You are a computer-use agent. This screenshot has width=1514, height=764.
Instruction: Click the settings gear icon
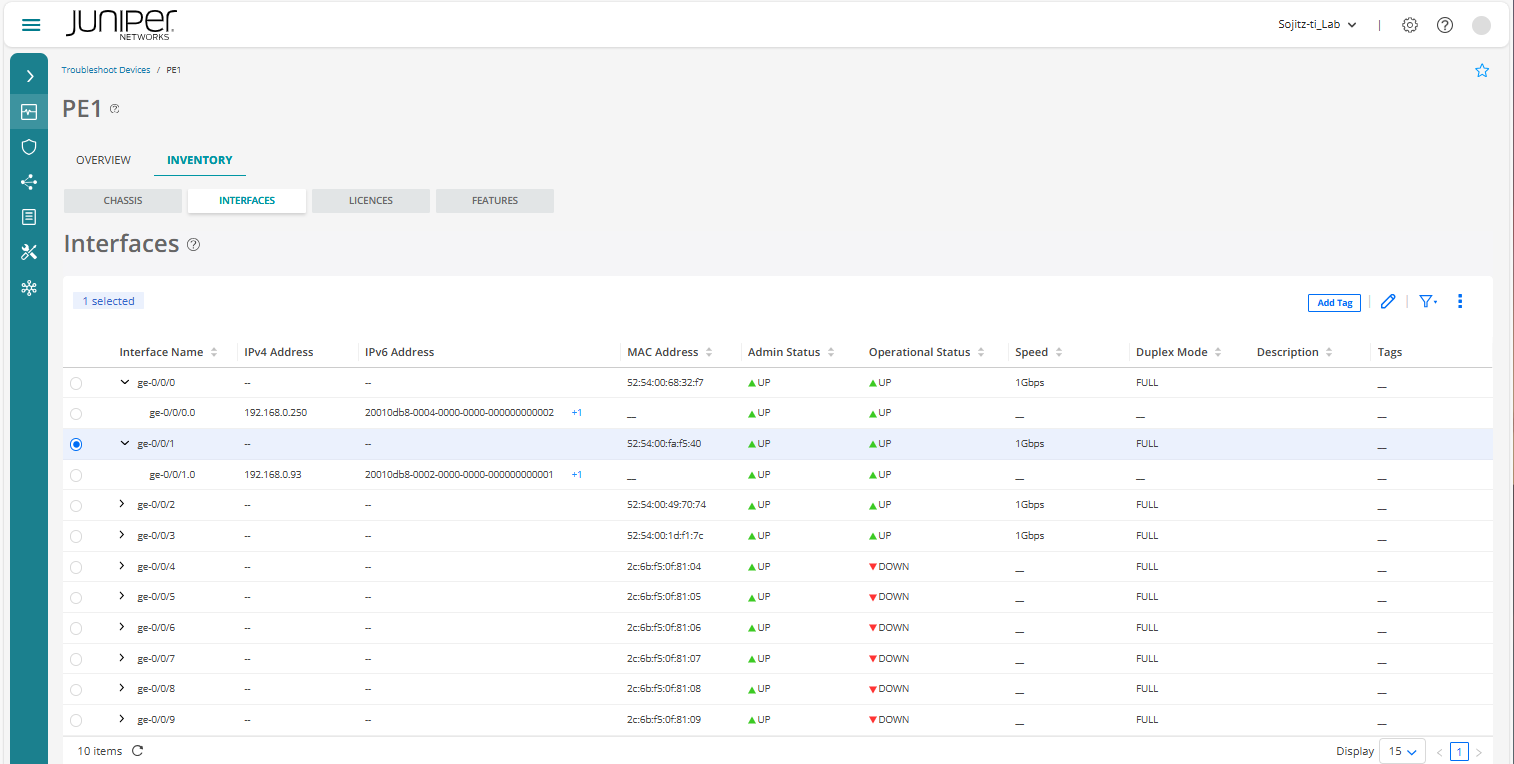pos(1409,25)
